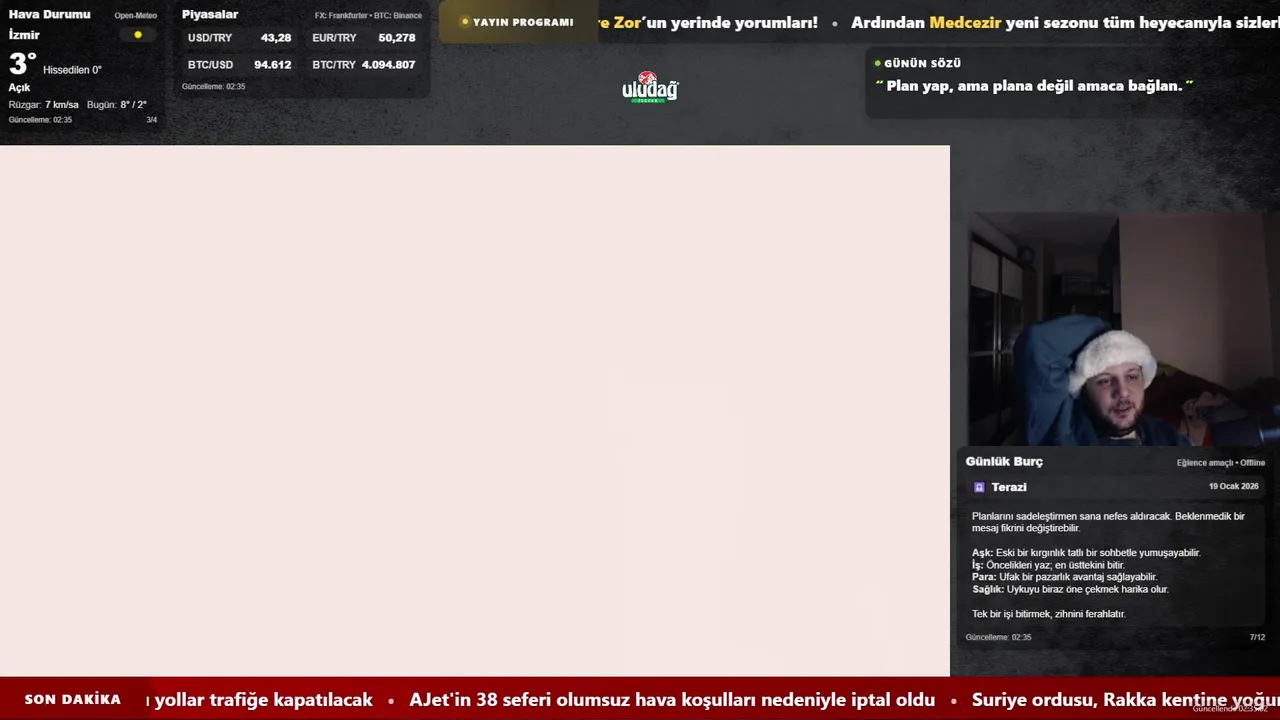Click the yellow dot beside YAYIN PROGRAMI
This screenshot has height=720, width=1280.
[465, 22]
